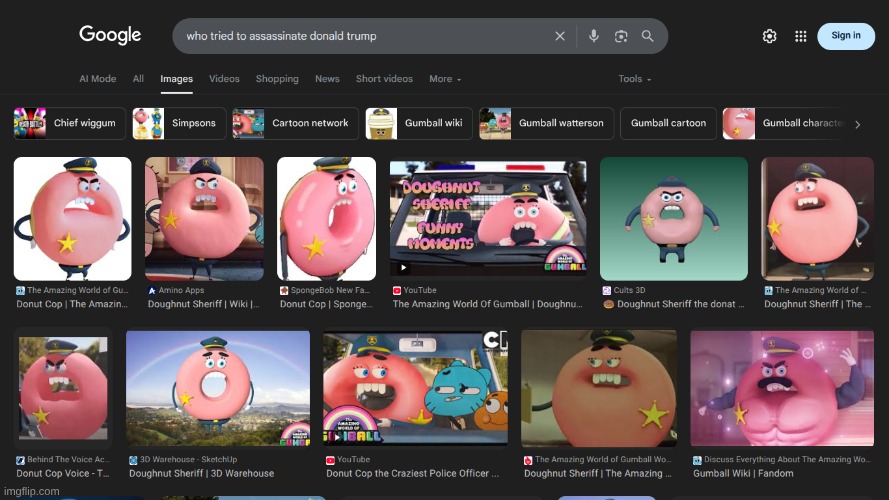Open the Short videos tab
The image size is (889, 500).
click(384, 79)
